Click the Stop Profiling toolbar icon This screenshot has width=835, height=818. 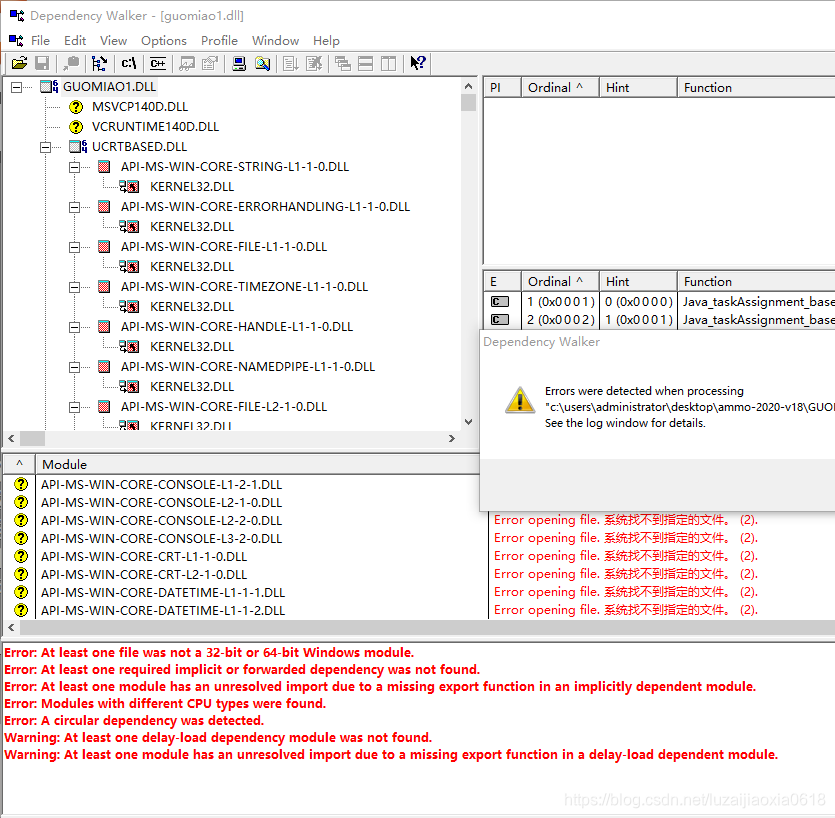[314, 63]
